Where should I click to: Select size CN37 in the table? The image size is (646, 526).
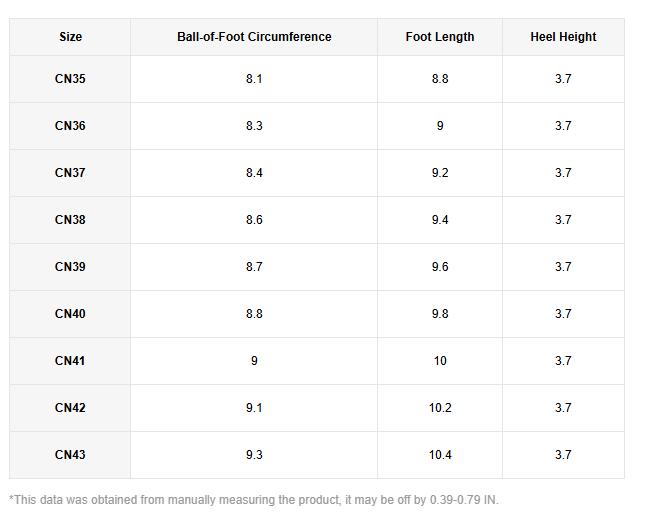[x=70, y=173]
